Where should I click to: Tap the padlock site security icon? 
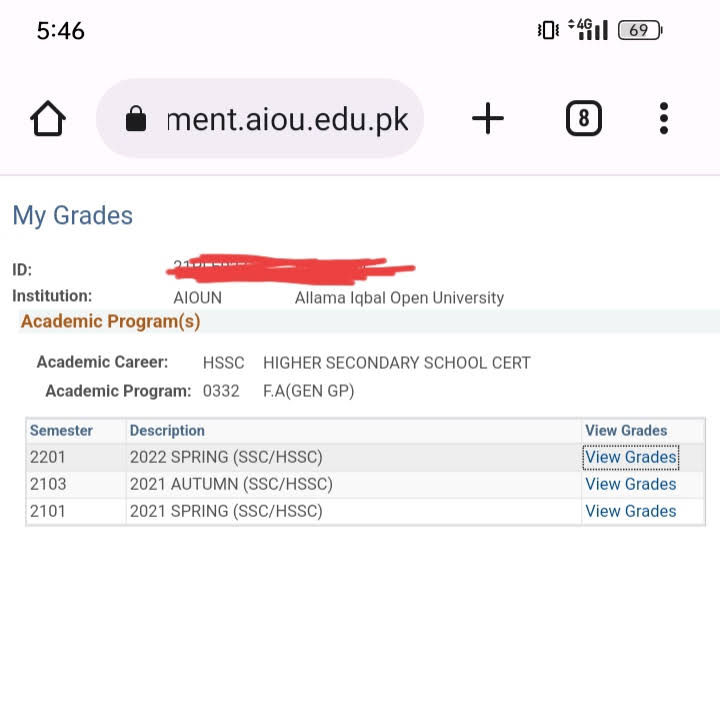[x=135, y=121]
